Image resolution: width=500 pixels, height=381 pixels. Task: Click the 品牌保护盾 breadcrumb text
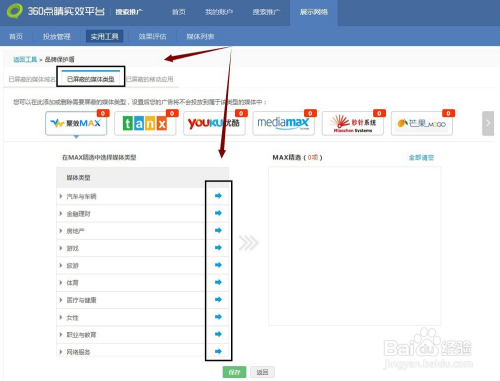(x=60, y=59)
